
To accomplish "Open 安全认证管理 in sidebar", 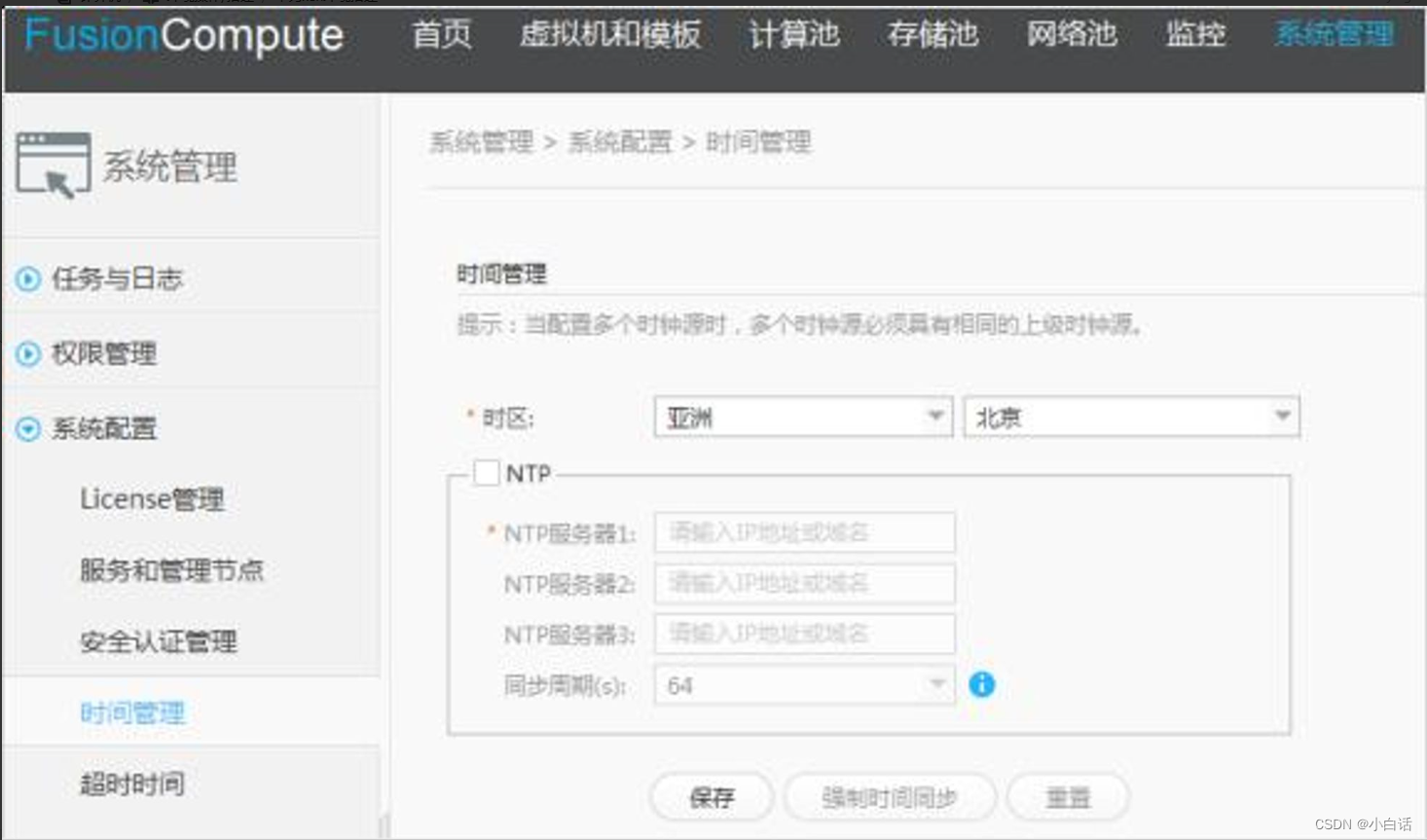I will click(x=158, y=641).
